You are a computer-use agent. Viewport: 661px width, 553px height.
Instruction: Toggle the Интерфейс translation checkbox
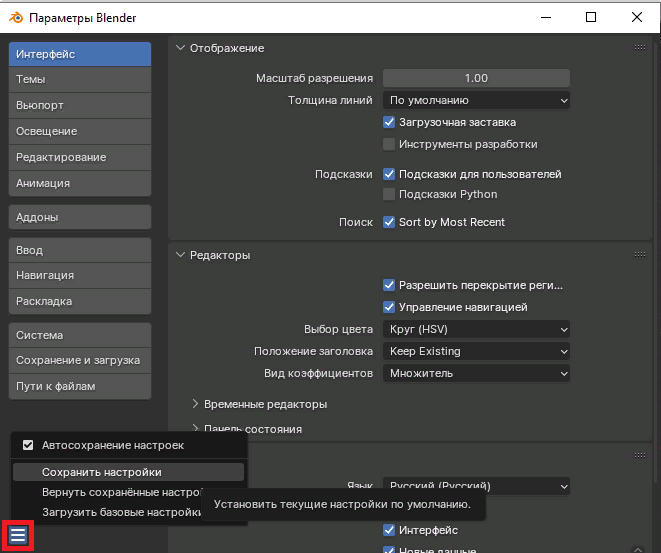click(389, 530)
